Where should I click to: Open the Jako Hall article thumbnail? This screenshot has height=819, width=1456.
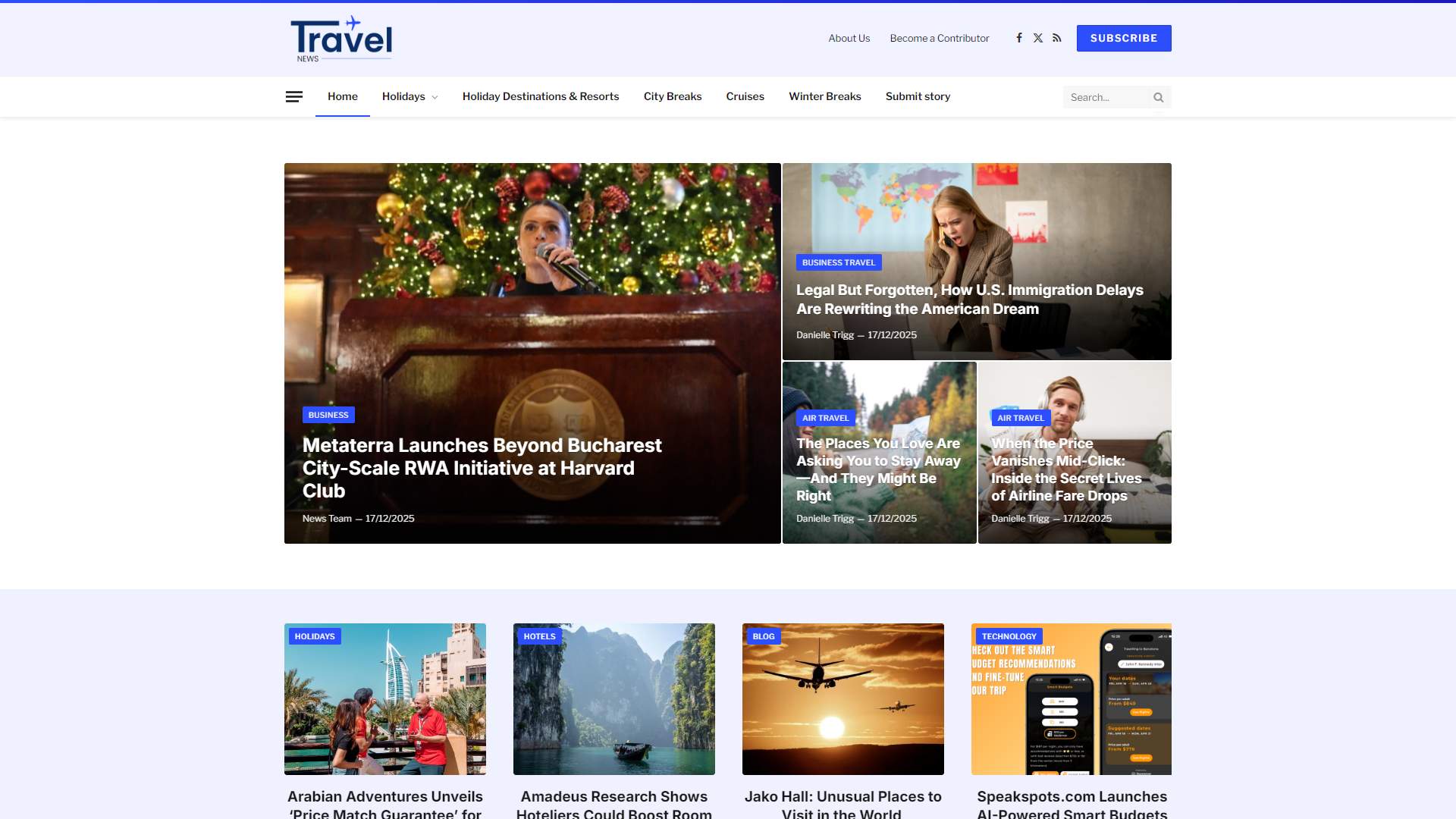click(843, 698)
